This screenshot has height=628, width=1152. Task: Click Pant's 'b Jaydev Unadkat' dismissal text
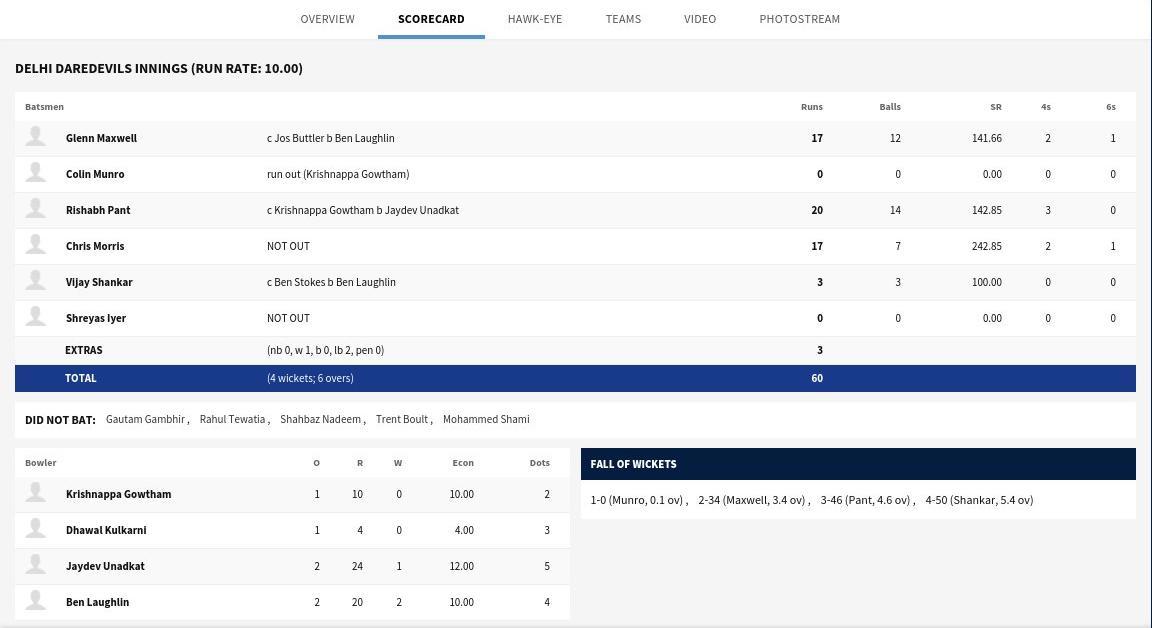417,210
